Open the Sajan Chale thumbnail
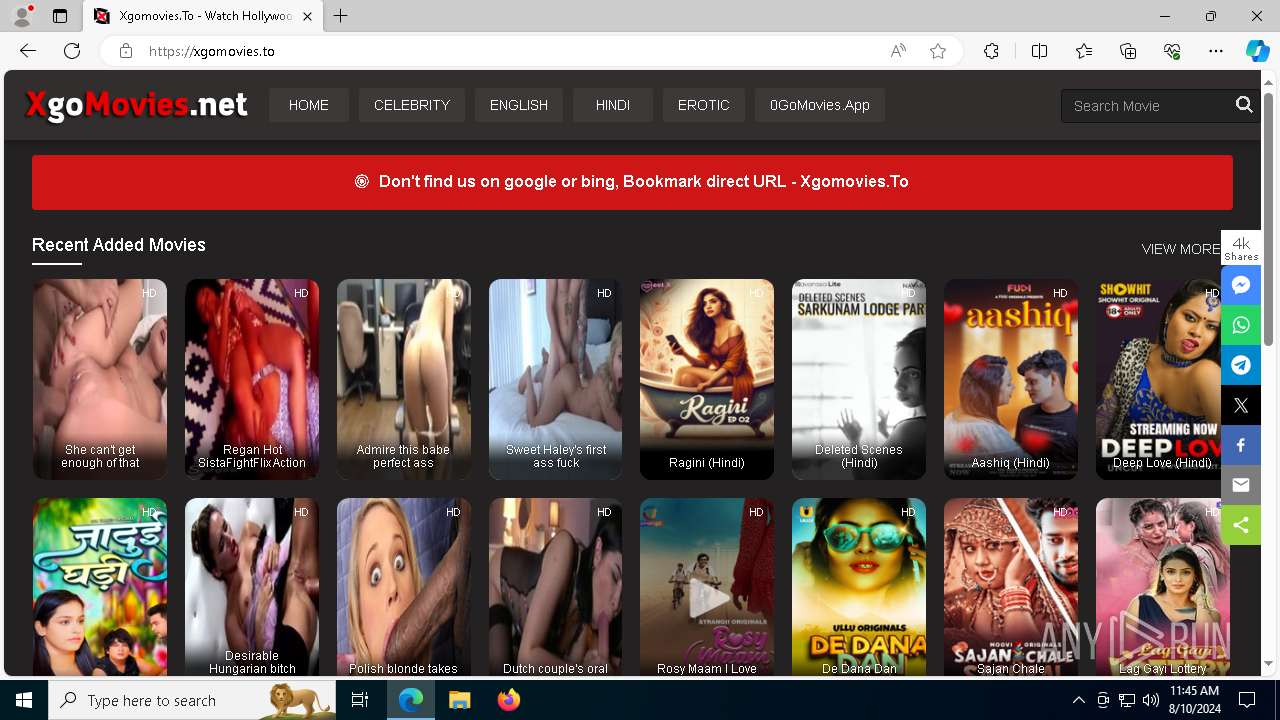 (x=1011, y=587)
